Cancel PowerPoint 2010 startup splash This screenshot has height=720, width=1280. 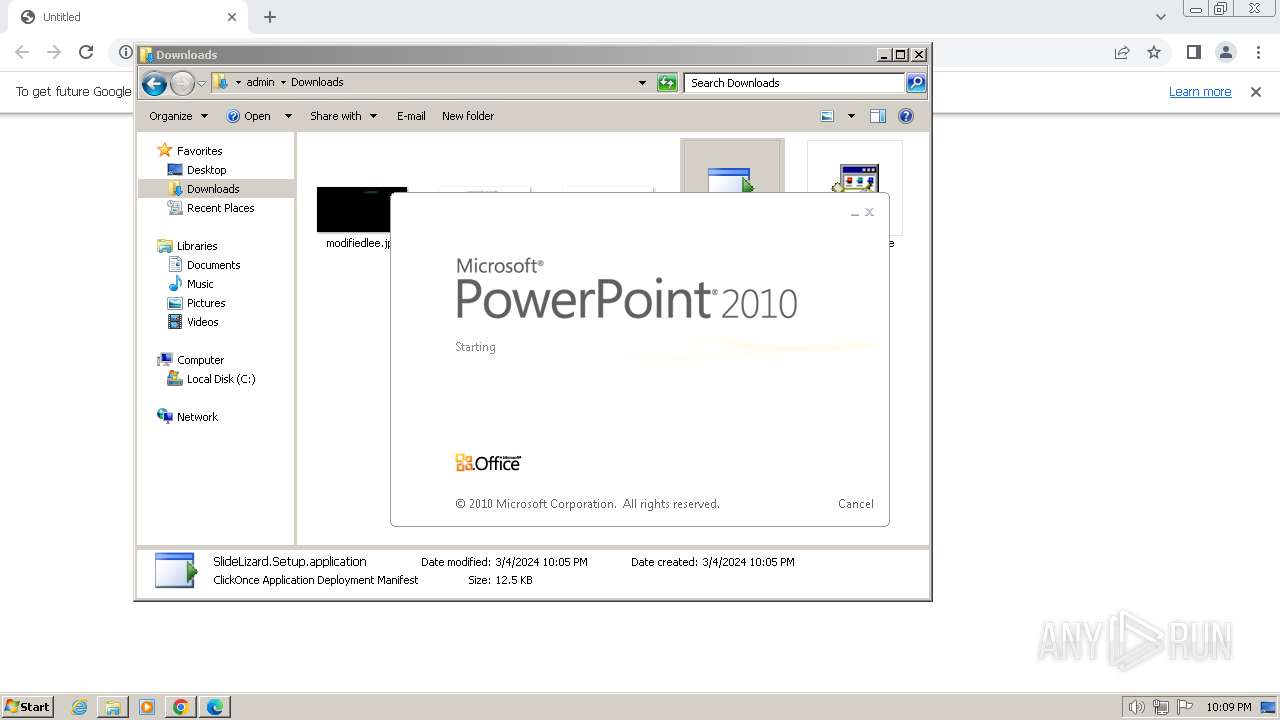pos(855,504)
